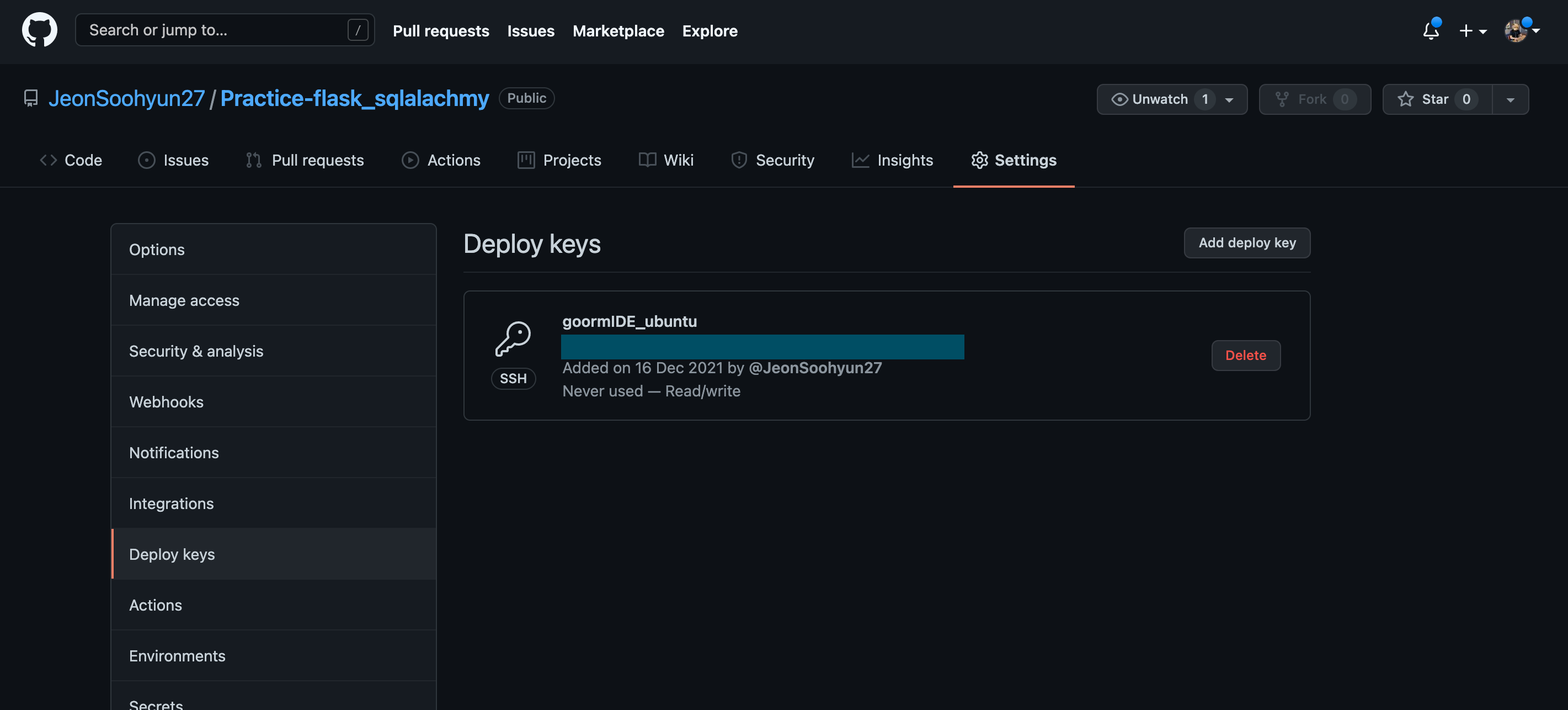Open Manage access settings
The image size is (1568, 710).
[274, 300]
